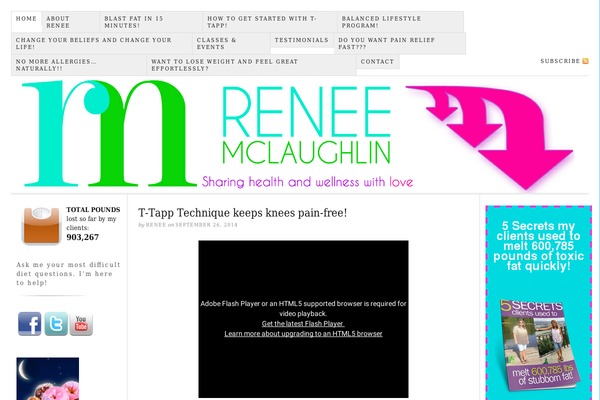Open Want to Lose Weight and Feel Great Effortlessly

251,65
